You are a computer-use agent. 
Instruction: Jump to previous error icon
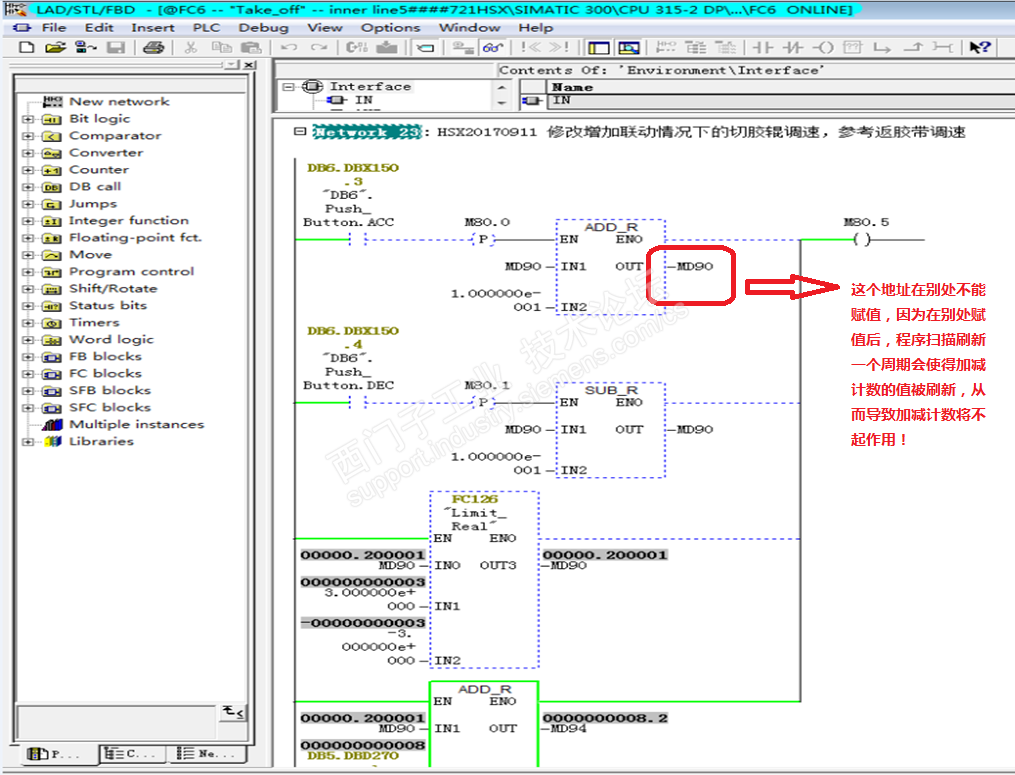click(x=531, y=47)
